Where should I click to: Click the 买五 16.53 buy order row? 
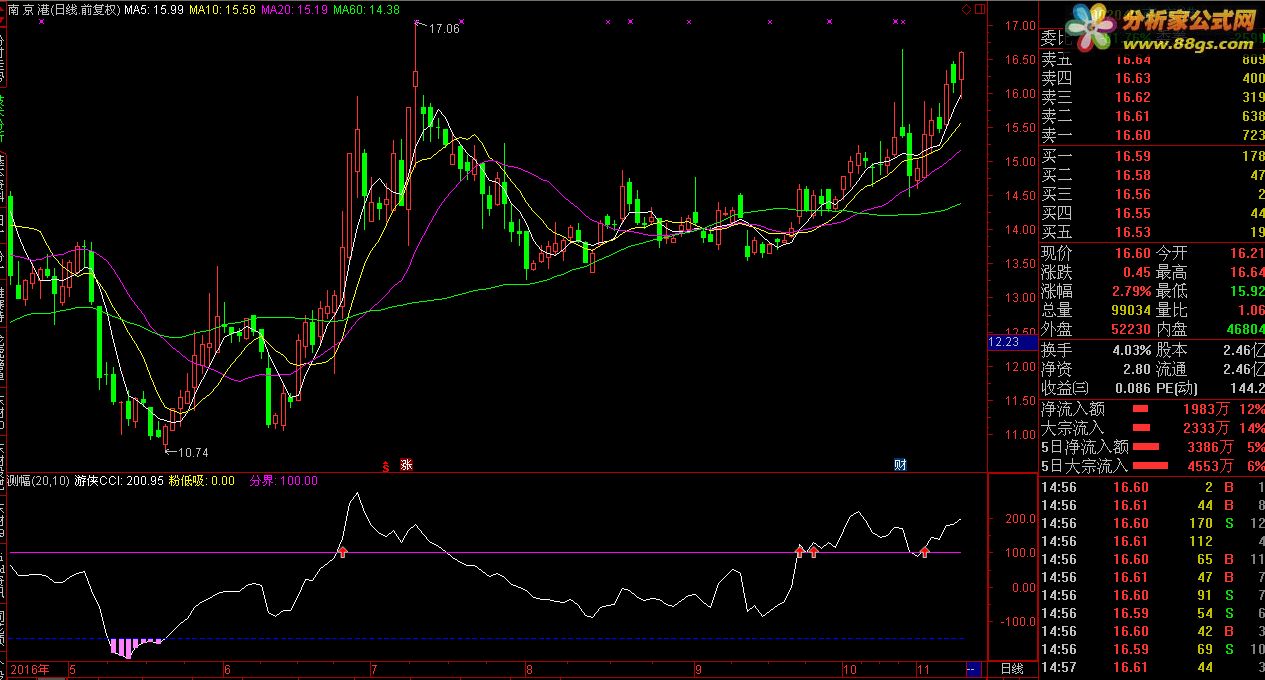[1152, 232]
